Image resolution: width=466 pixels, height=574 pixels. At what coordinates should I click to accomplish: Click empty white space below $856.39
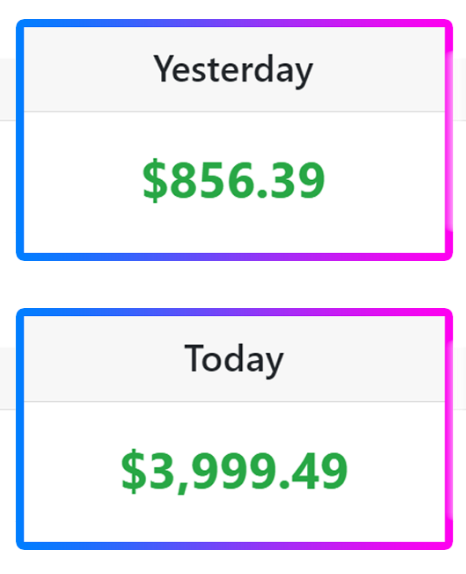click(234, 229)
